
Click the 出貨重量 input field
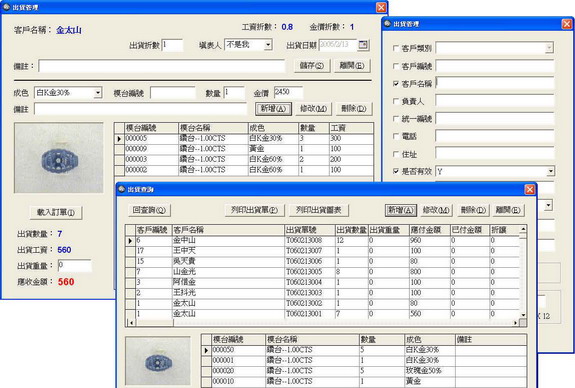click(74, 266)
